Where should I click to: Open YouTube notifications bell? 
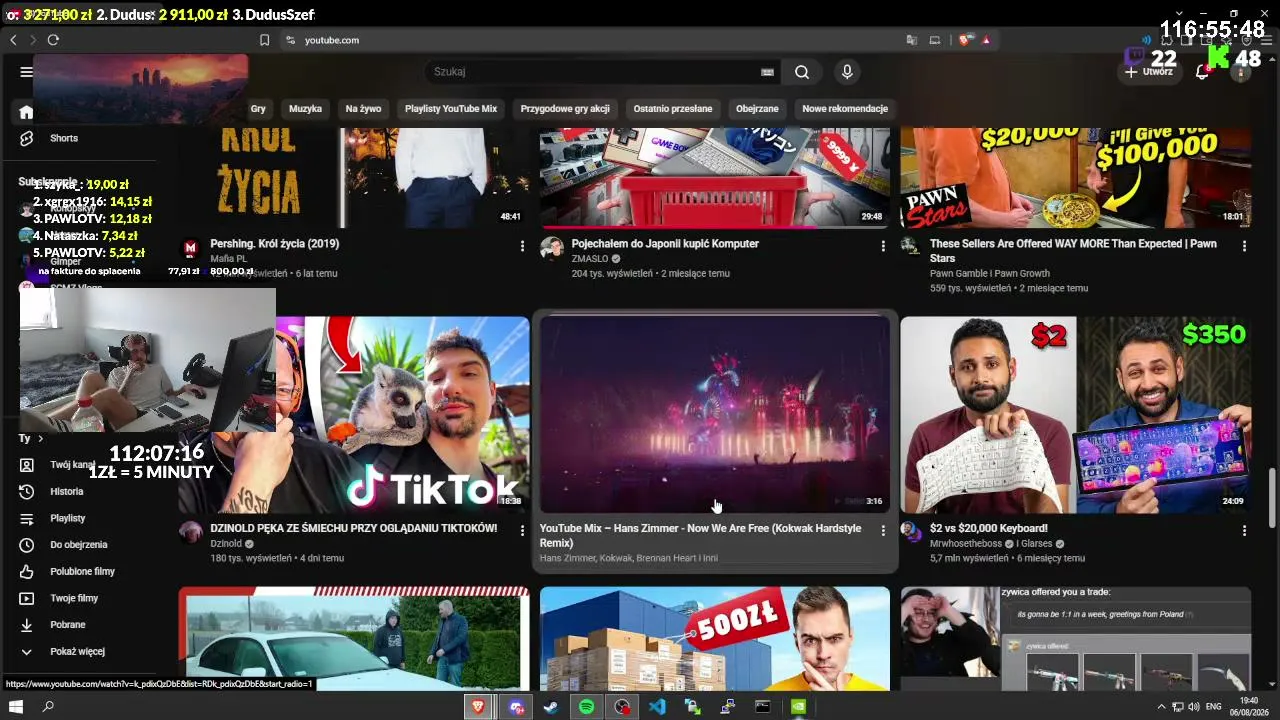click(1202, 72)
